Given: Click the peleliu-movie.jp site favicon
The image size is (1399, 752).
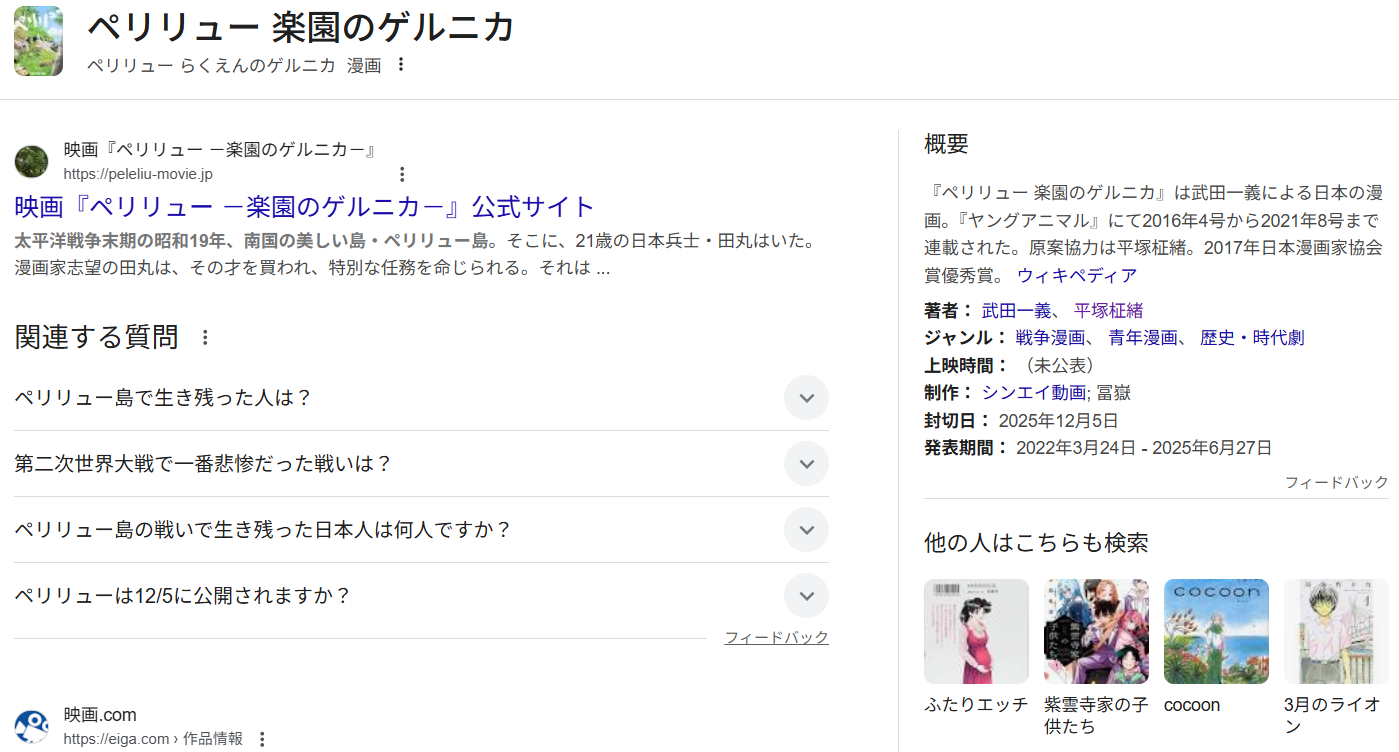Looking at the screenshot, I should point(32,162).
